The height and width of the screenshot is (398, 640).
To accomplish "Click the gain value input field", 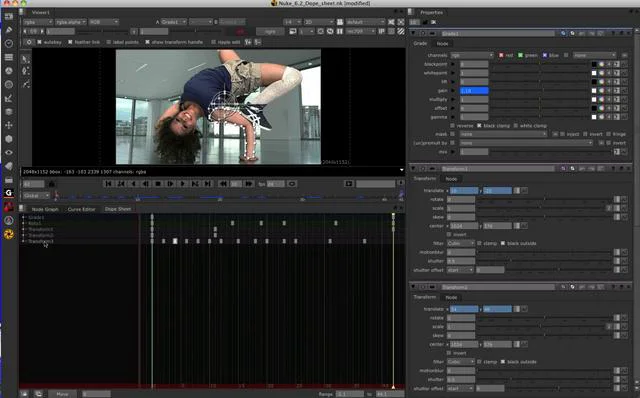I will pyautogui.click(x=474, y=91).
